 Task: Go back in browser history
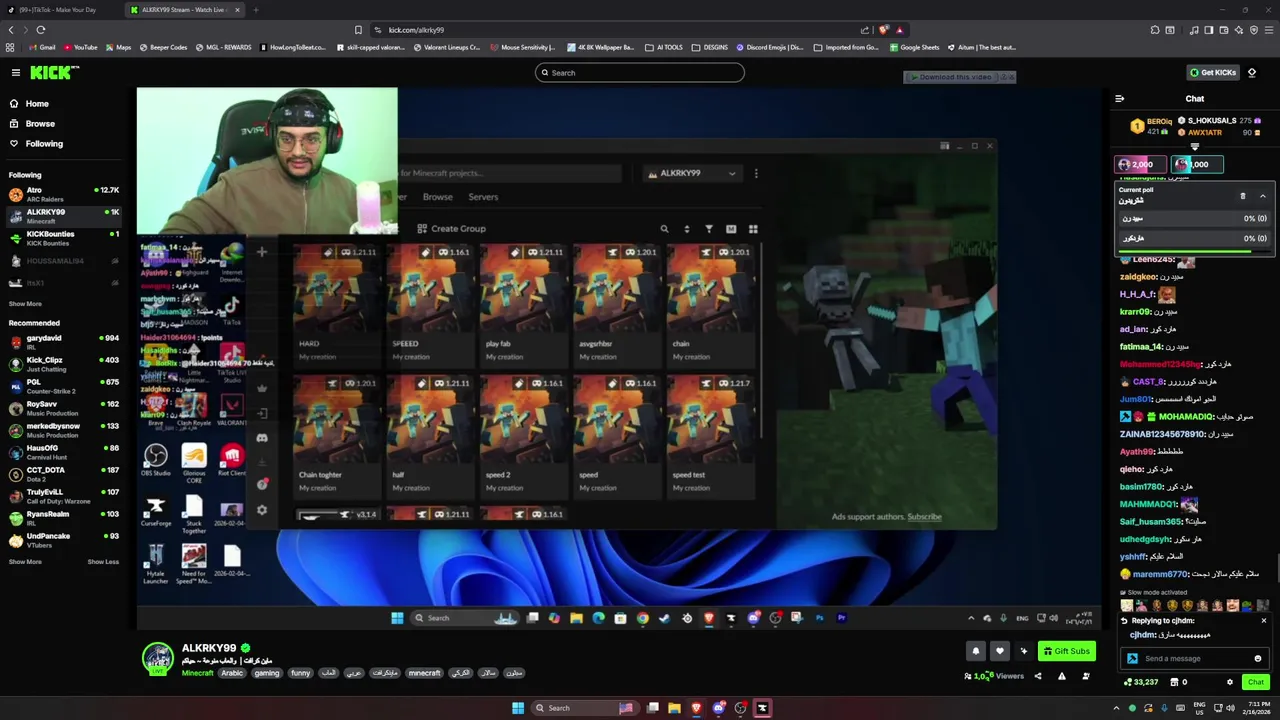(12, 30)
